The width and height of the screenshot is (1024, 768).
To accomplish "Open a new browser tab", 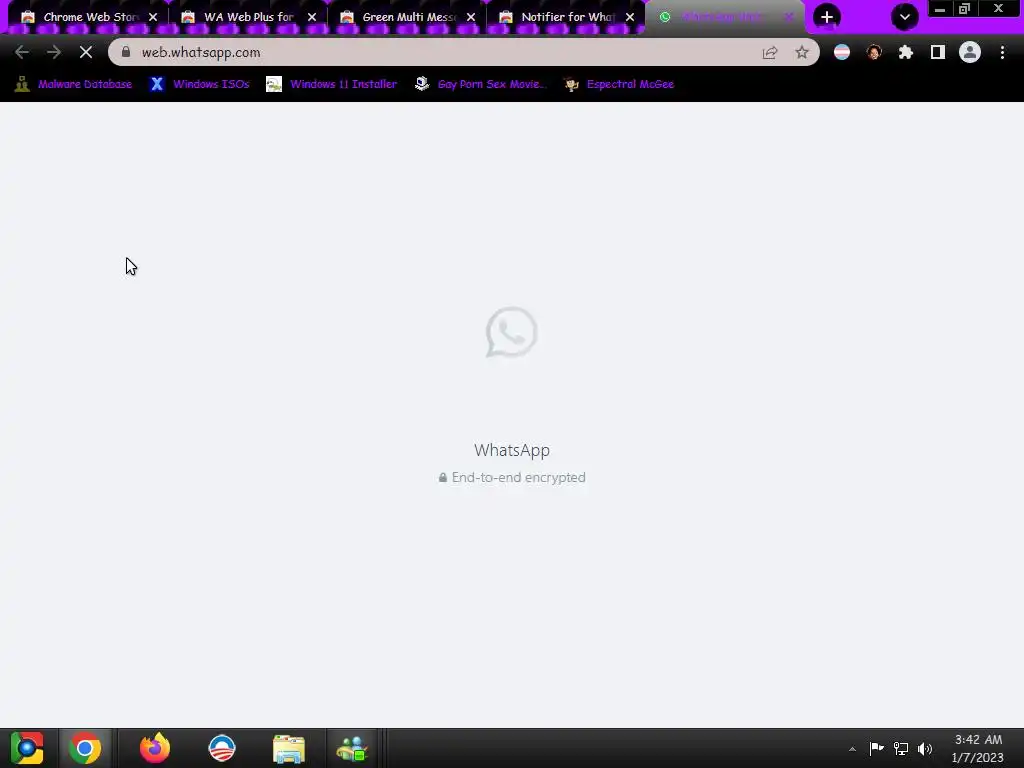I will (x=827, y=17).
